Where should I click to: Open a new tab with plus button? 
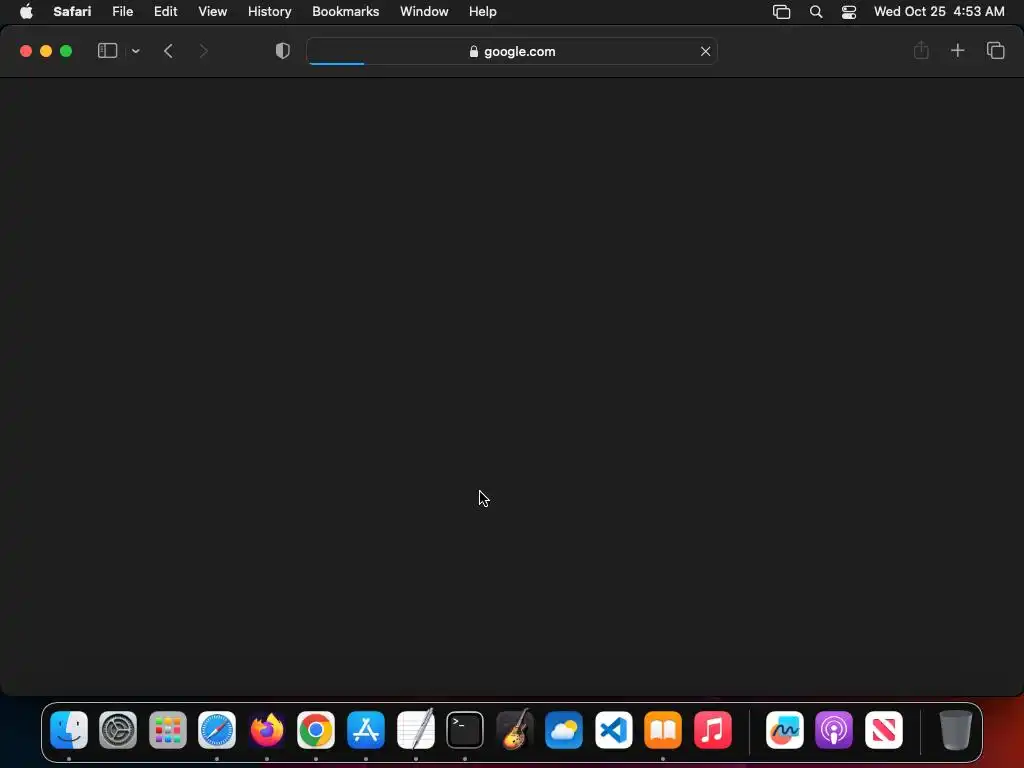957,51
